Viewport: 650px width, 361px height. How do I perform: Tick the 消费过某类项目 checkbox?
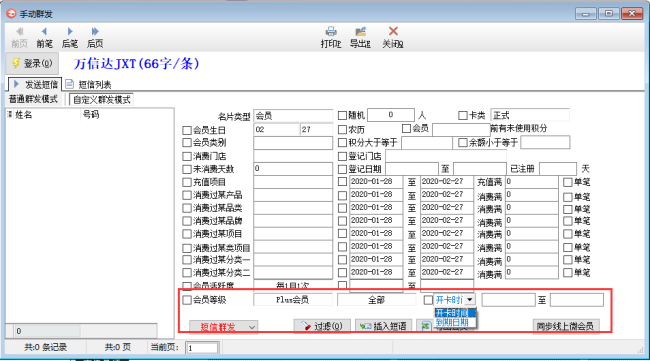pyautogui.click(x=187, y=248)
